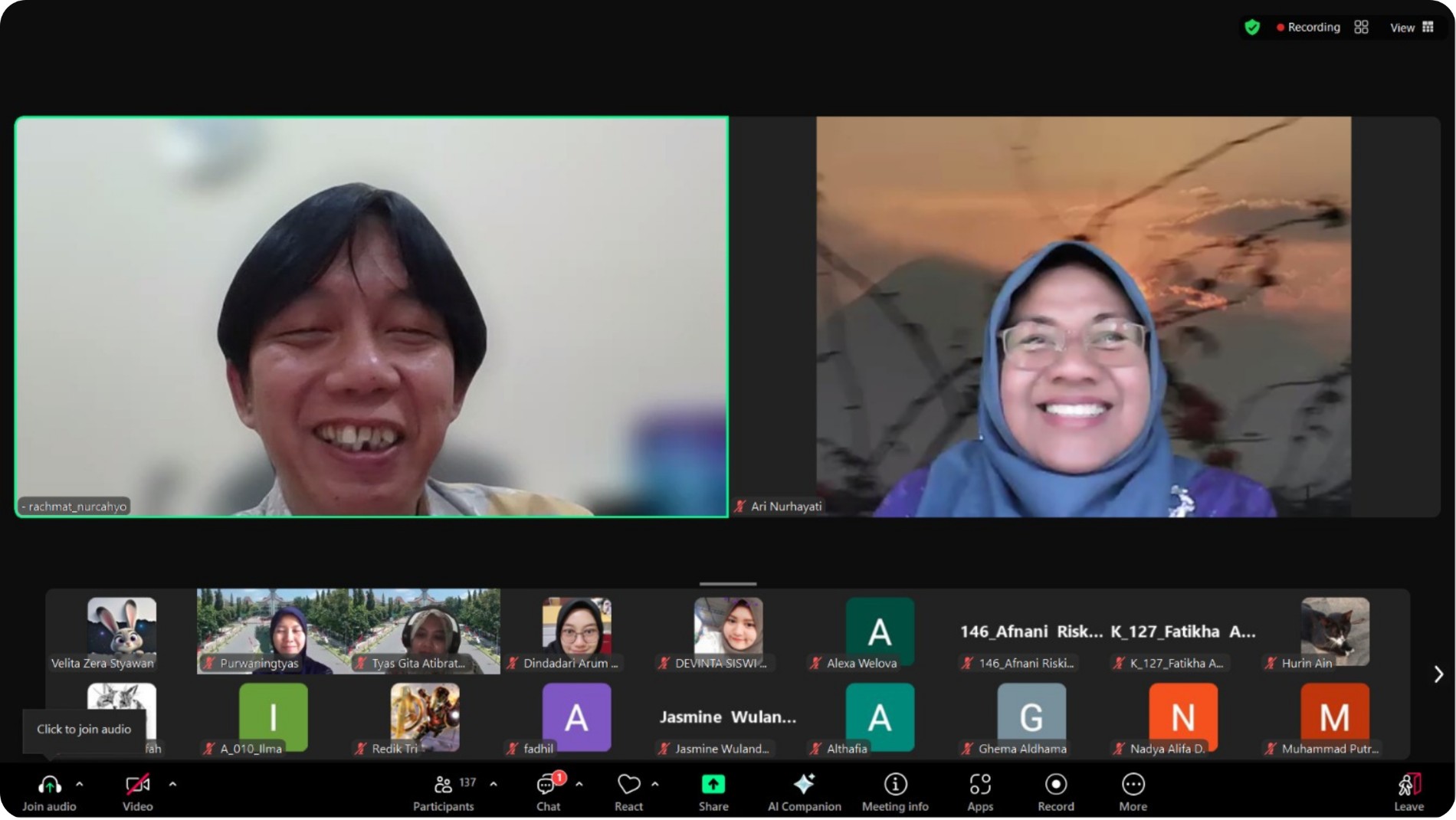The width and height of the screenshot is (1456, 820).
Task: Open the AI Companion panel
Action: 804,792
